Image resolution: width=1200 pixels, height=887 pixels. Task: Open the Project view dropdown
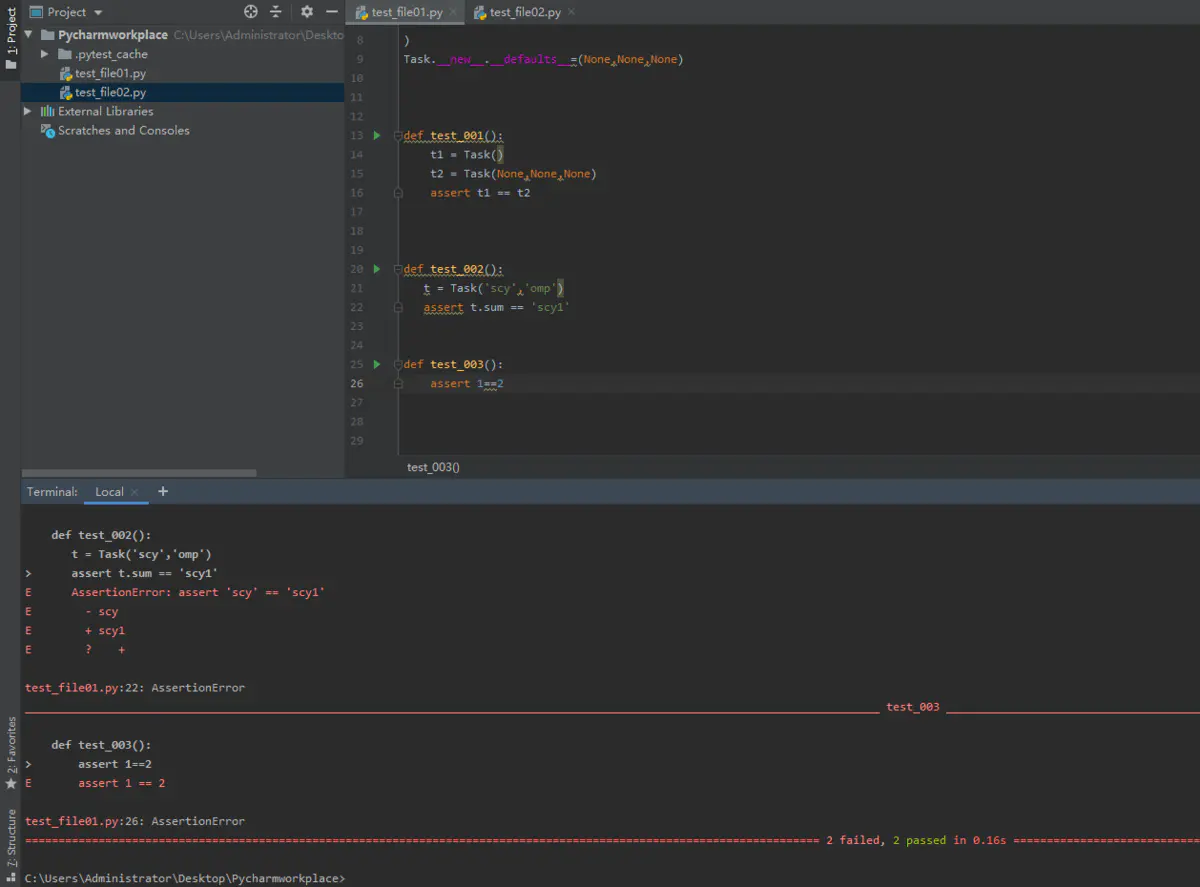coord(98,13)
